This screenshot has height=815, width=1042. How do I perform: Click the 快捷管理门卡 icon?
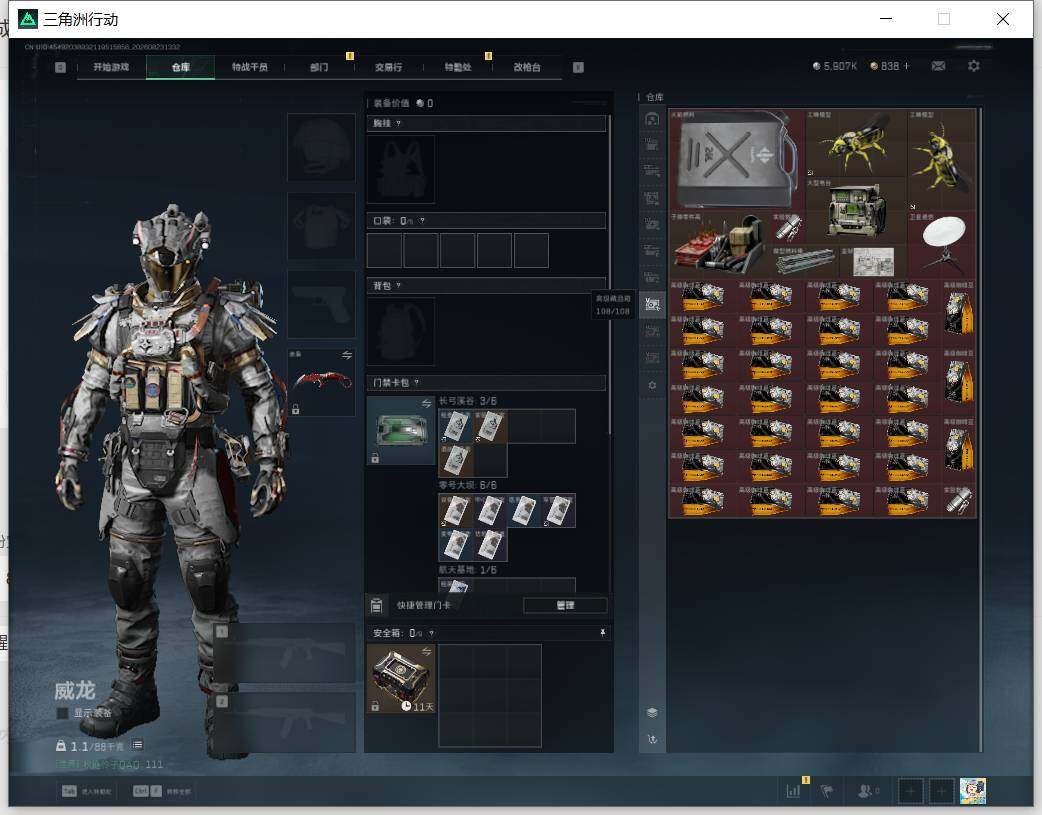[x=376, y=605]
